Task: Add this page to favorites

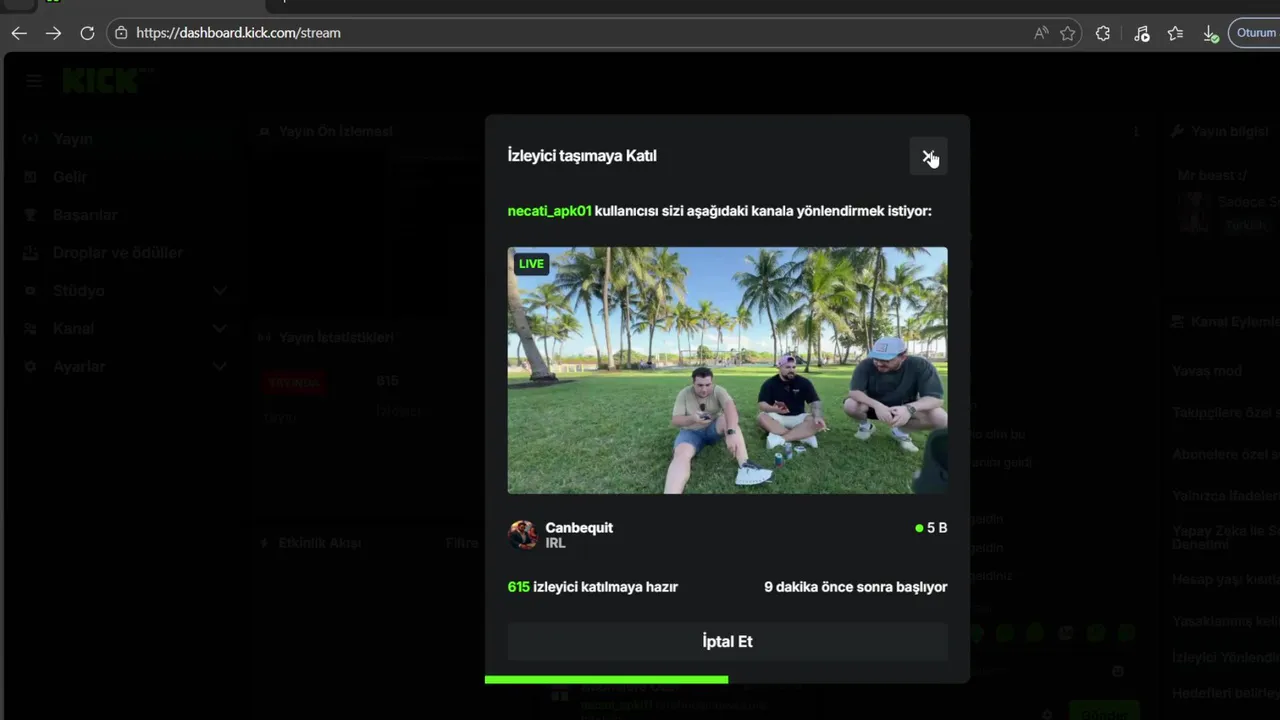Action: [1068, 33]
